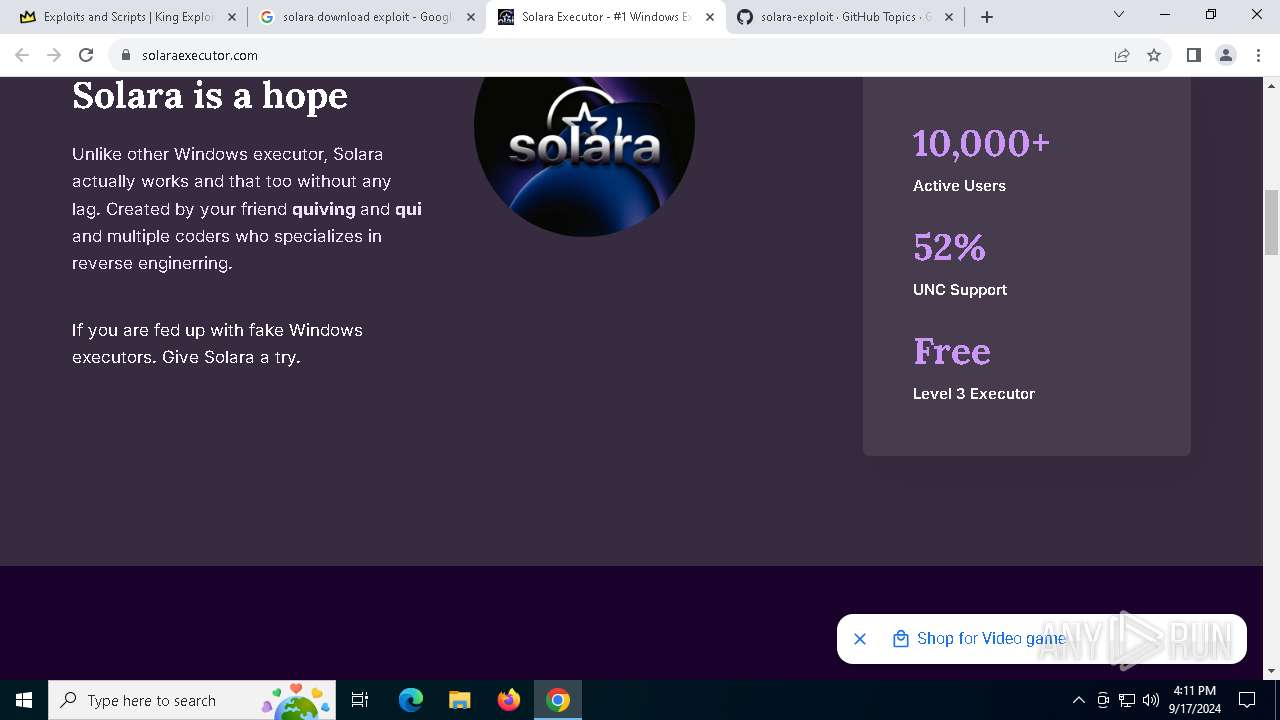Open Task View on the taskbar
The image size is (1280, 720).
pyautogui.click(x=361, y=700)
